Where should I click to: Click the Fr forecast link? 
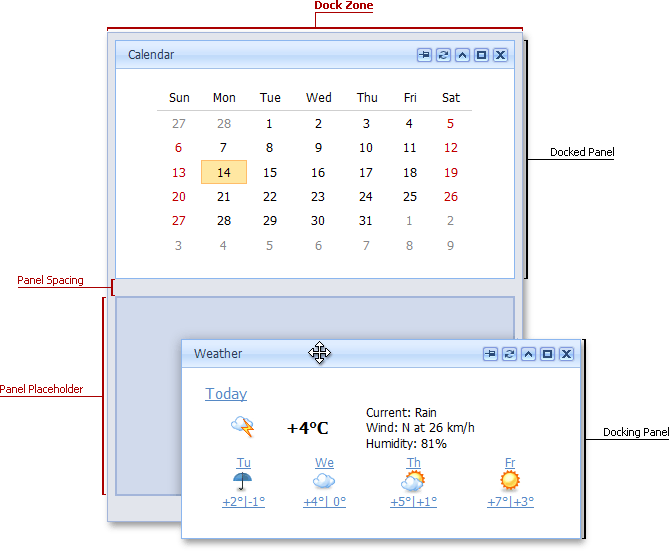[x=510, y=463]
